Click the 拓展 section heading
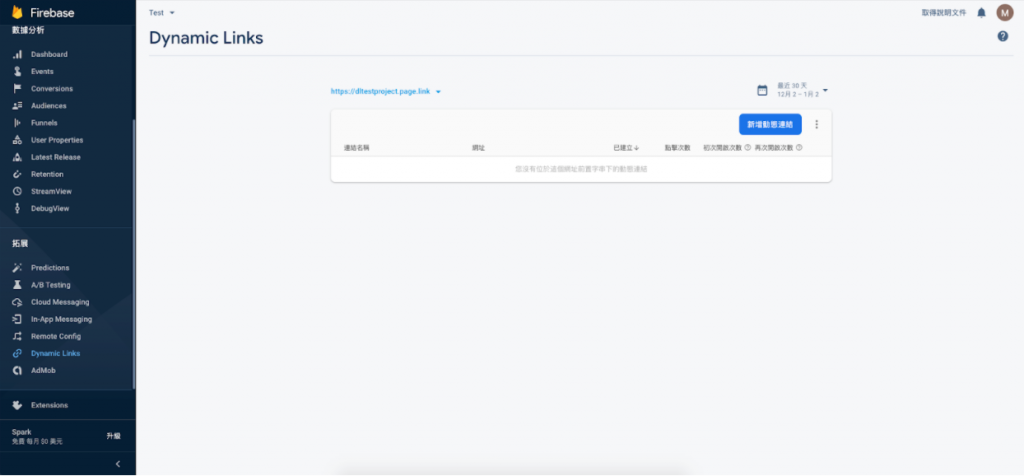This screenshot has height=476, width=1024. pyautogui.click(x=20, y=244)
